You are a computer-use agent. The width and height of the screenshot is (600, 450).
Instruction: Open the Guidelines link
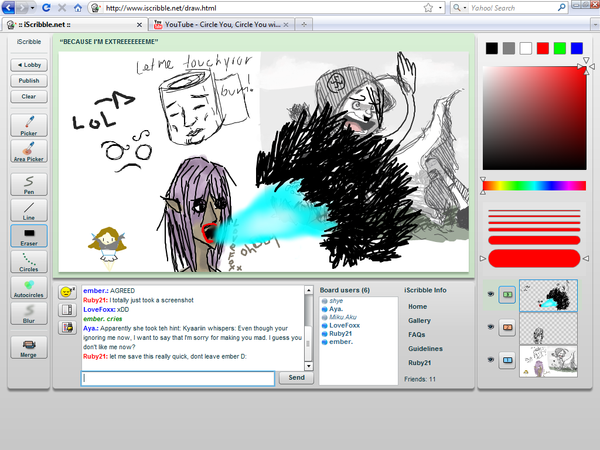pyautogui.click(x=426, y=349)
